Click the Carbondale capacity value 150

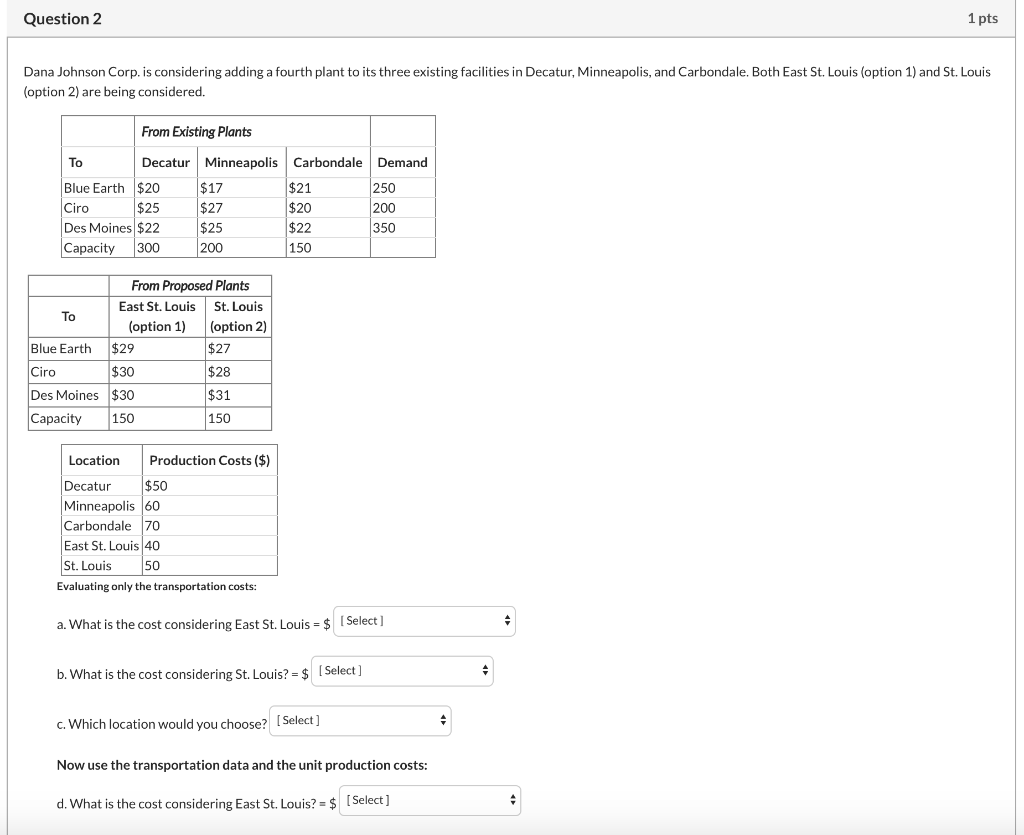[300, 248]
